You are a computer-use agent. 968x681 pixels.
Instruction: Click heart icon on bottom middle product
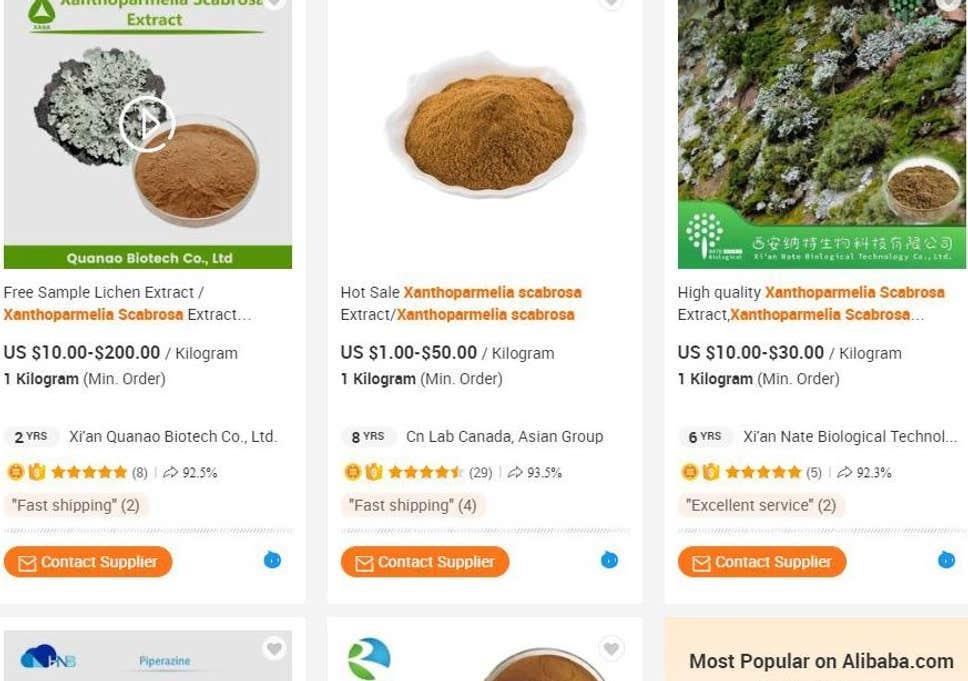(x=611, y=649)
